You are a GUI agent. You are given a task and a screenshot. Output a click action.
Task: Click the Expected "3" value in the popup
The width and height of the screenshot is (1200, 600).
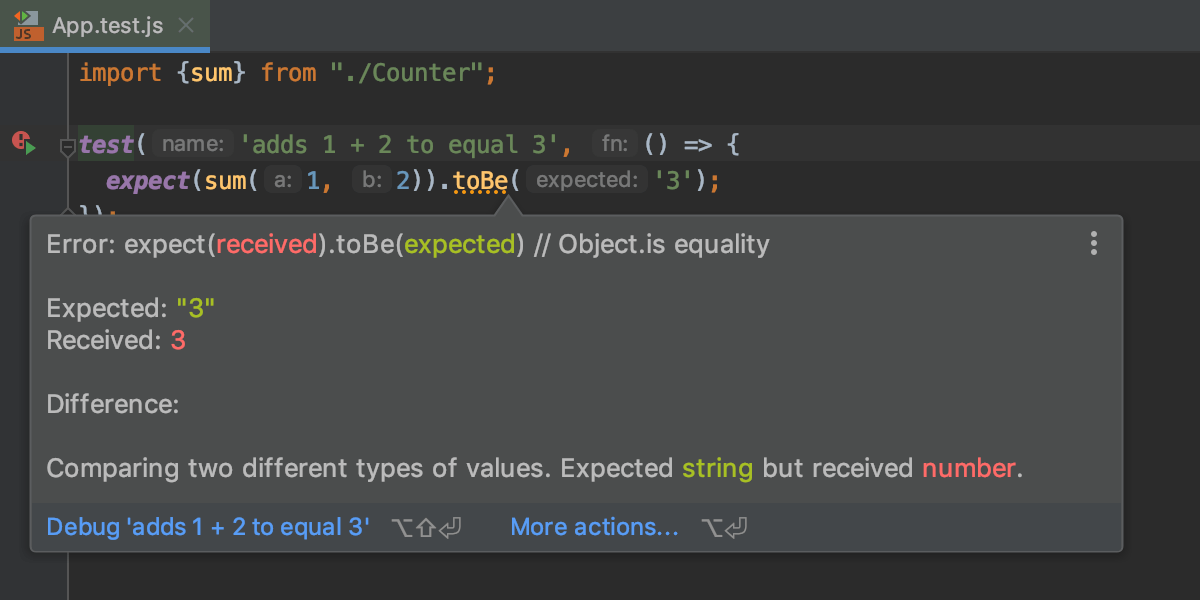[x=197, y=307]
